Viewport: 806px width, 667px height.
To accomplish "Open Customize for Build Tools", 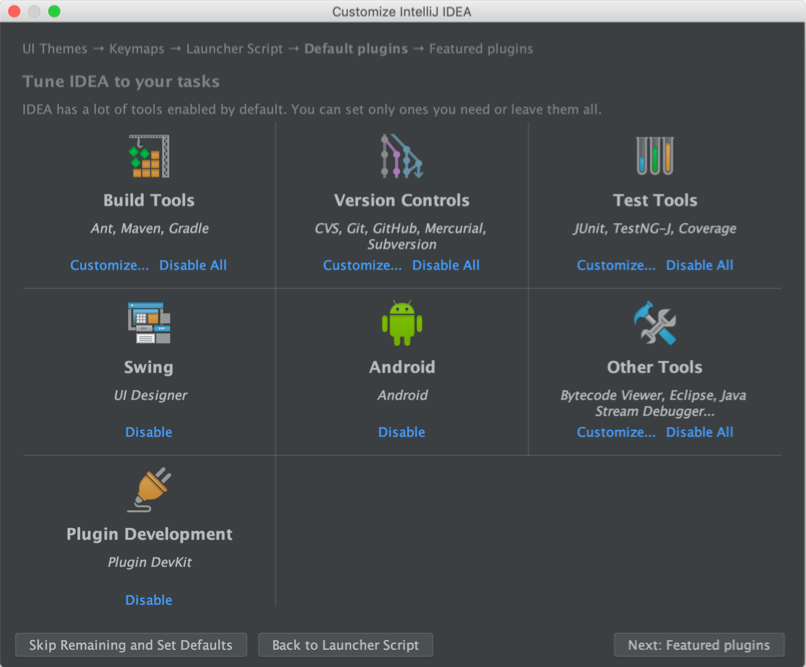I will click(109, 265).
